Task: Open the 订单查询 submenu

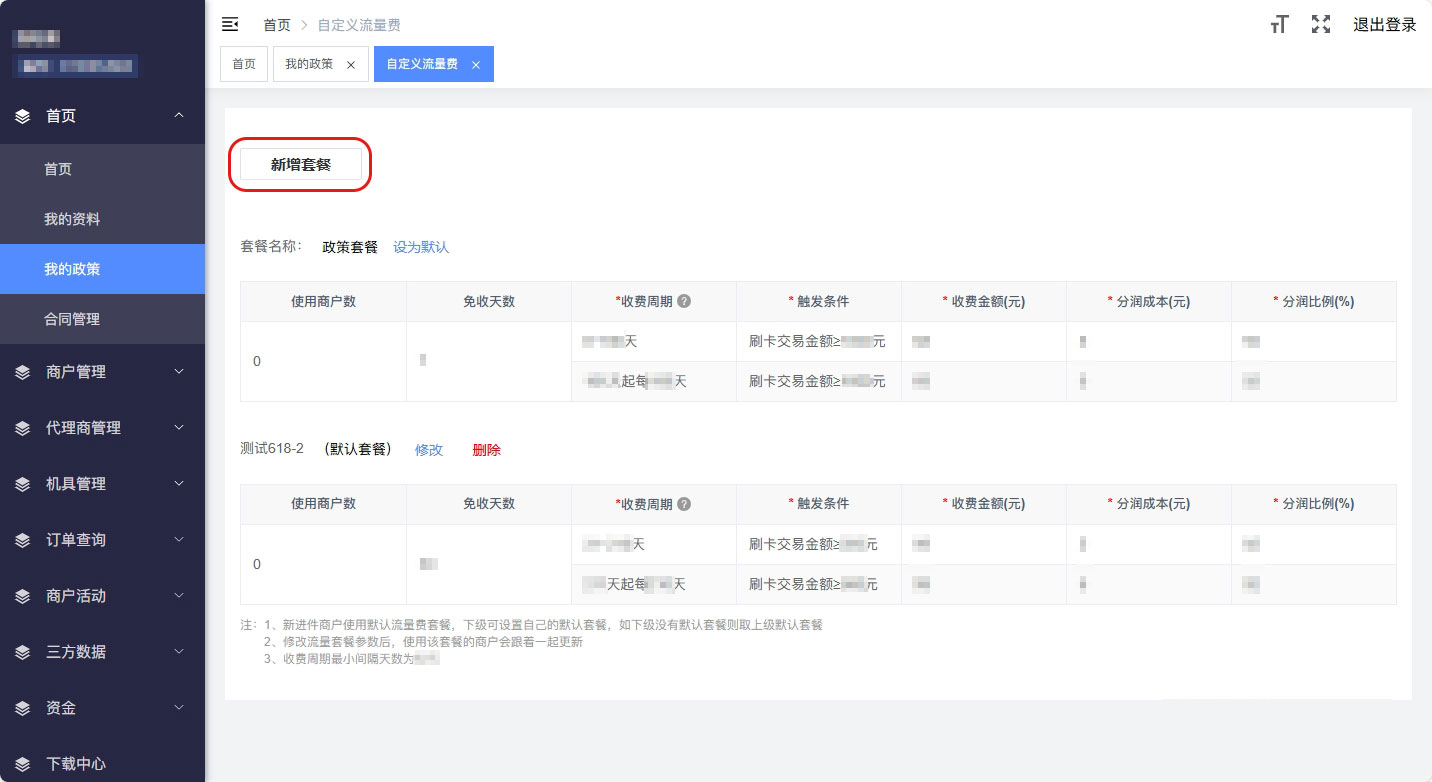Action: 102,540
